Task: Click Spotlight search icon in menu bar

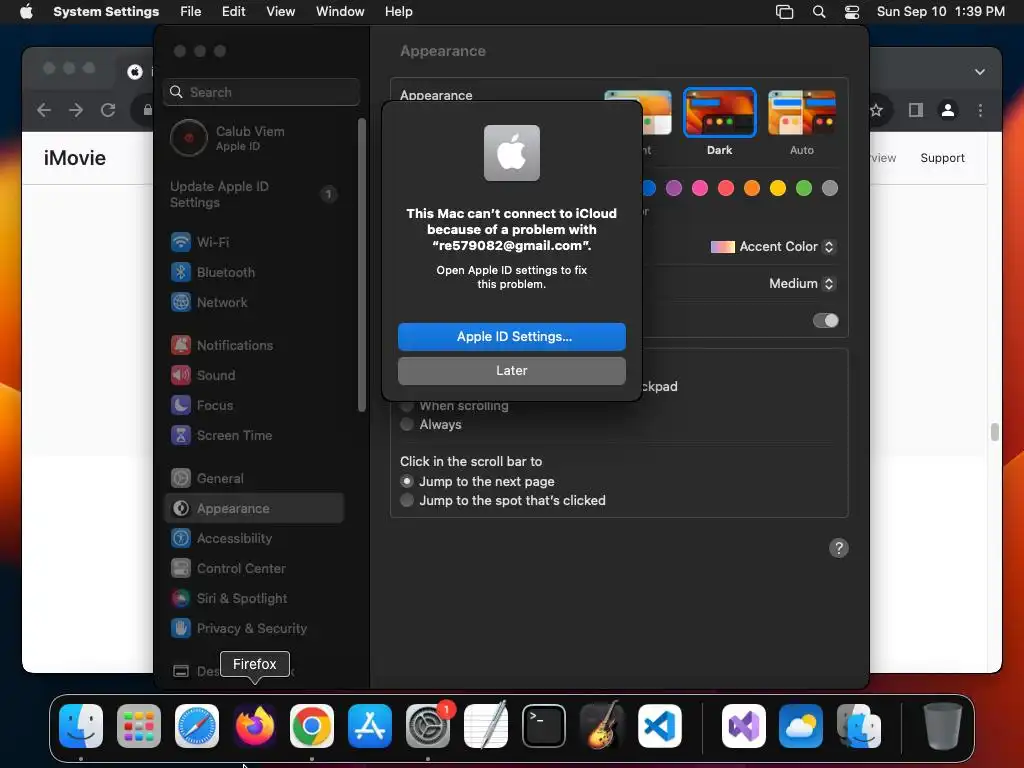Action: click(x=819, y=12)
